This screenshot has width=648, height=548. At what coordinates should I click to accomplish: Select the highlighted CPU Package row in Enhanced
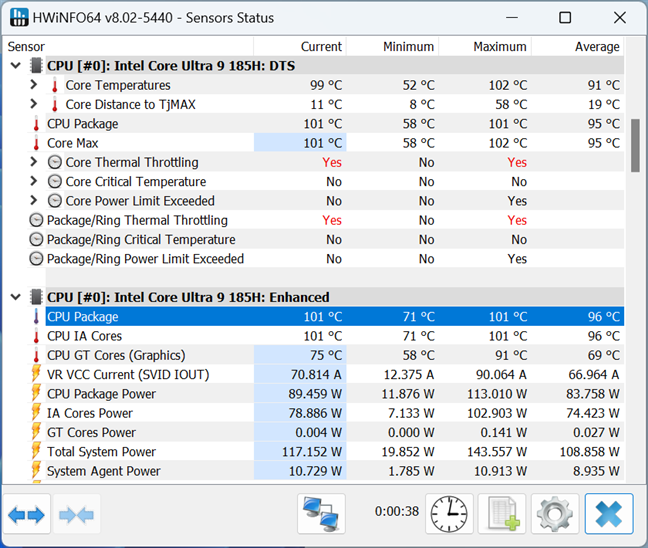pyautogui.click(x=335, y=317)
